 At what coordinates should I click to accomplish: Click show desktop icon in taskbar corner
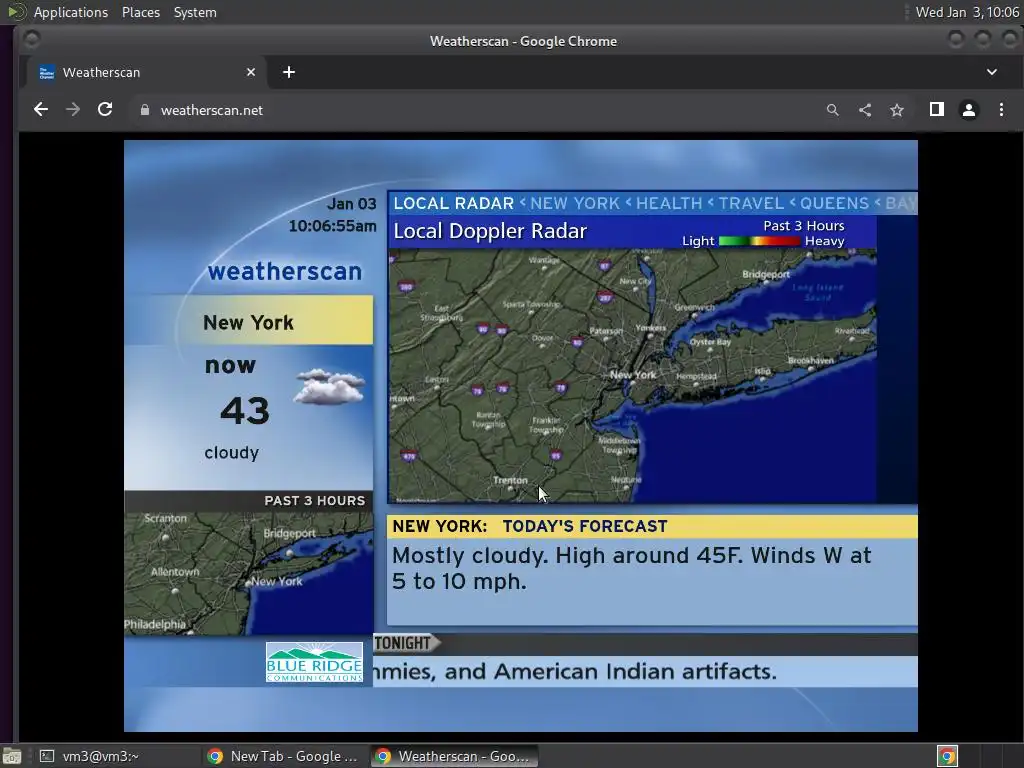click(x=12, y=756)
